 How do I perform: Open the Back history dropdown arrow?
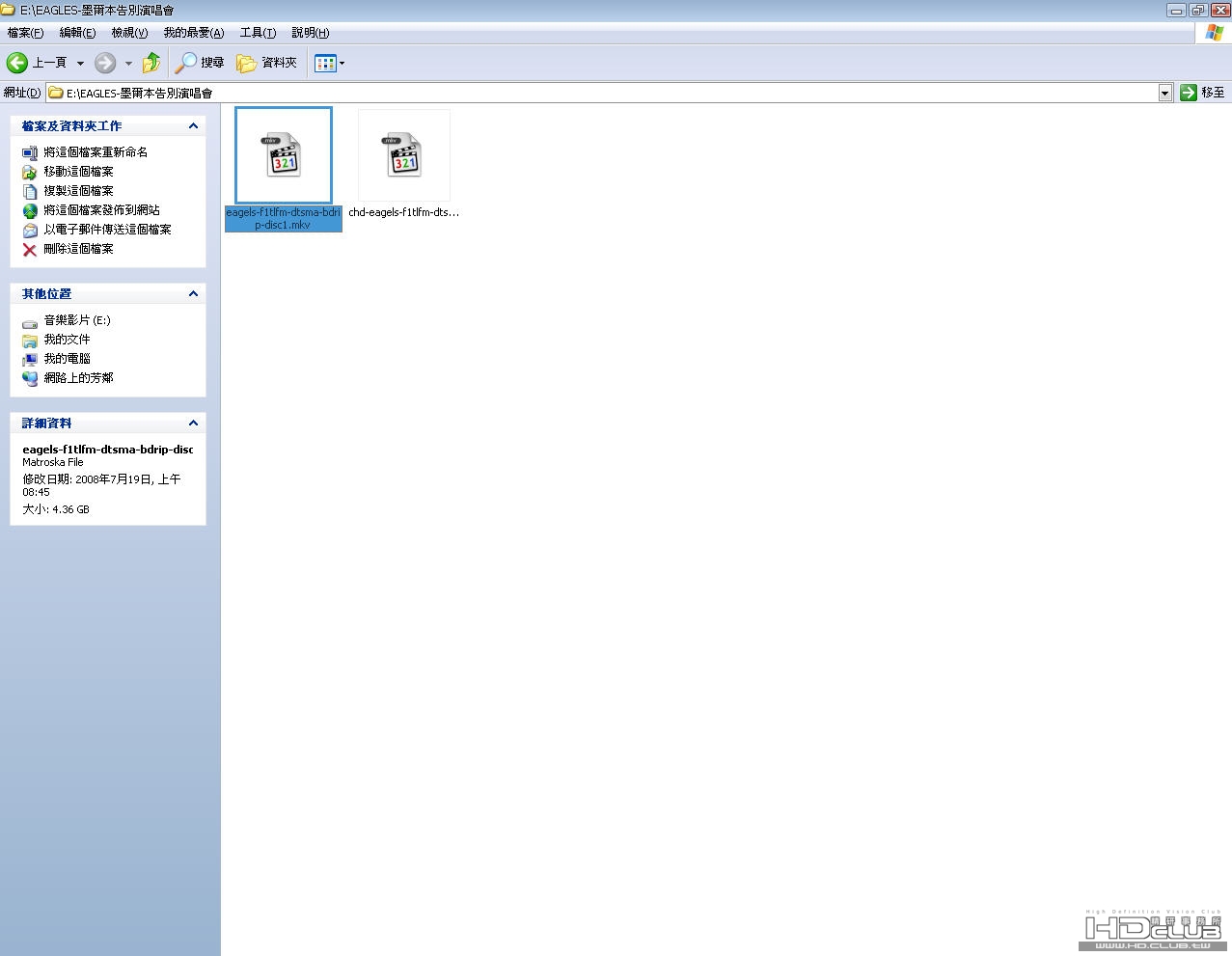pos(80,64)
